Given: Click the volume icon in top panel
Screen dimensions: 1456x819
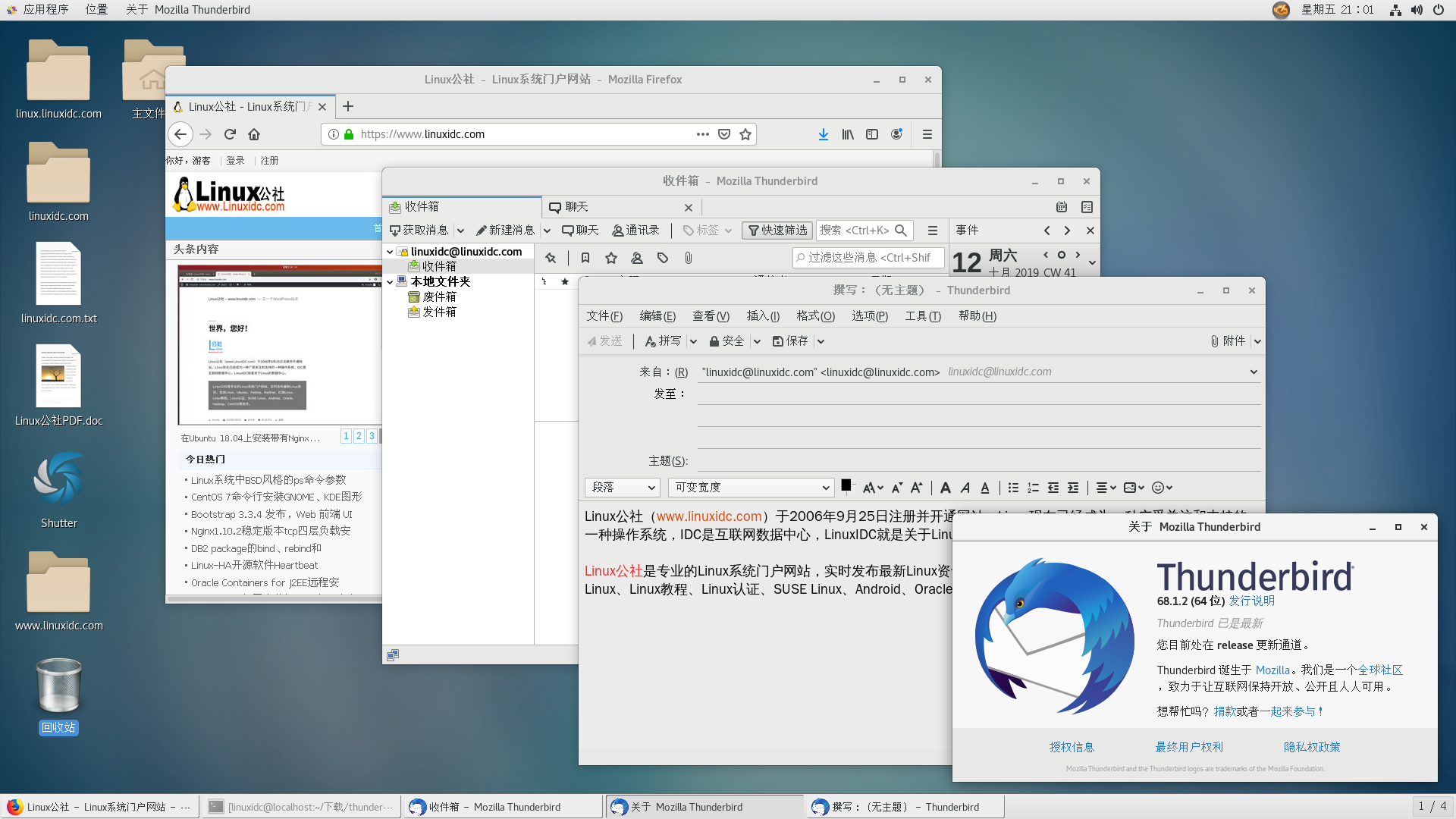Looking at the screenshot, I should point(1417,10).
